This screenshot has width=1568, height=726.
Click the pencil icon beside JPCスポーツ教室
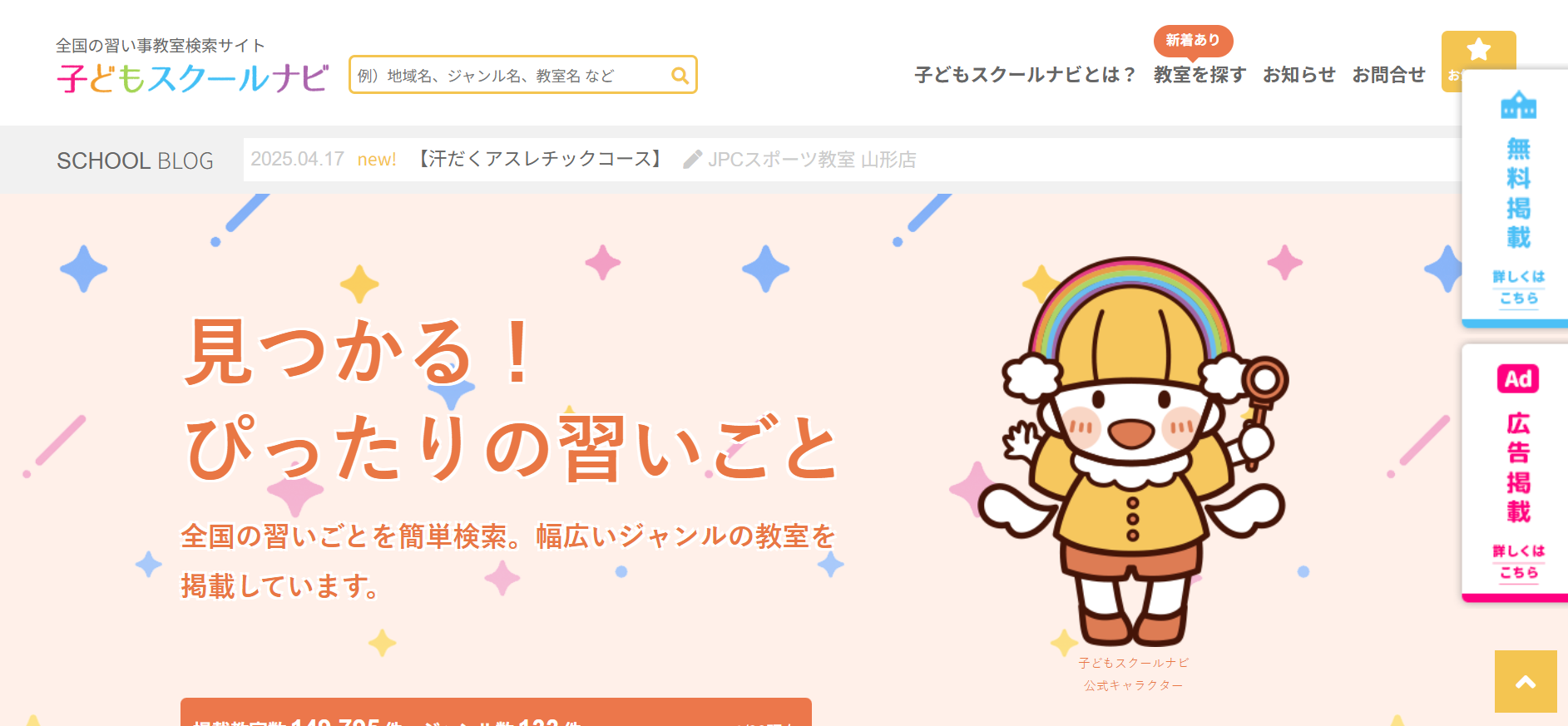point(692,159)
